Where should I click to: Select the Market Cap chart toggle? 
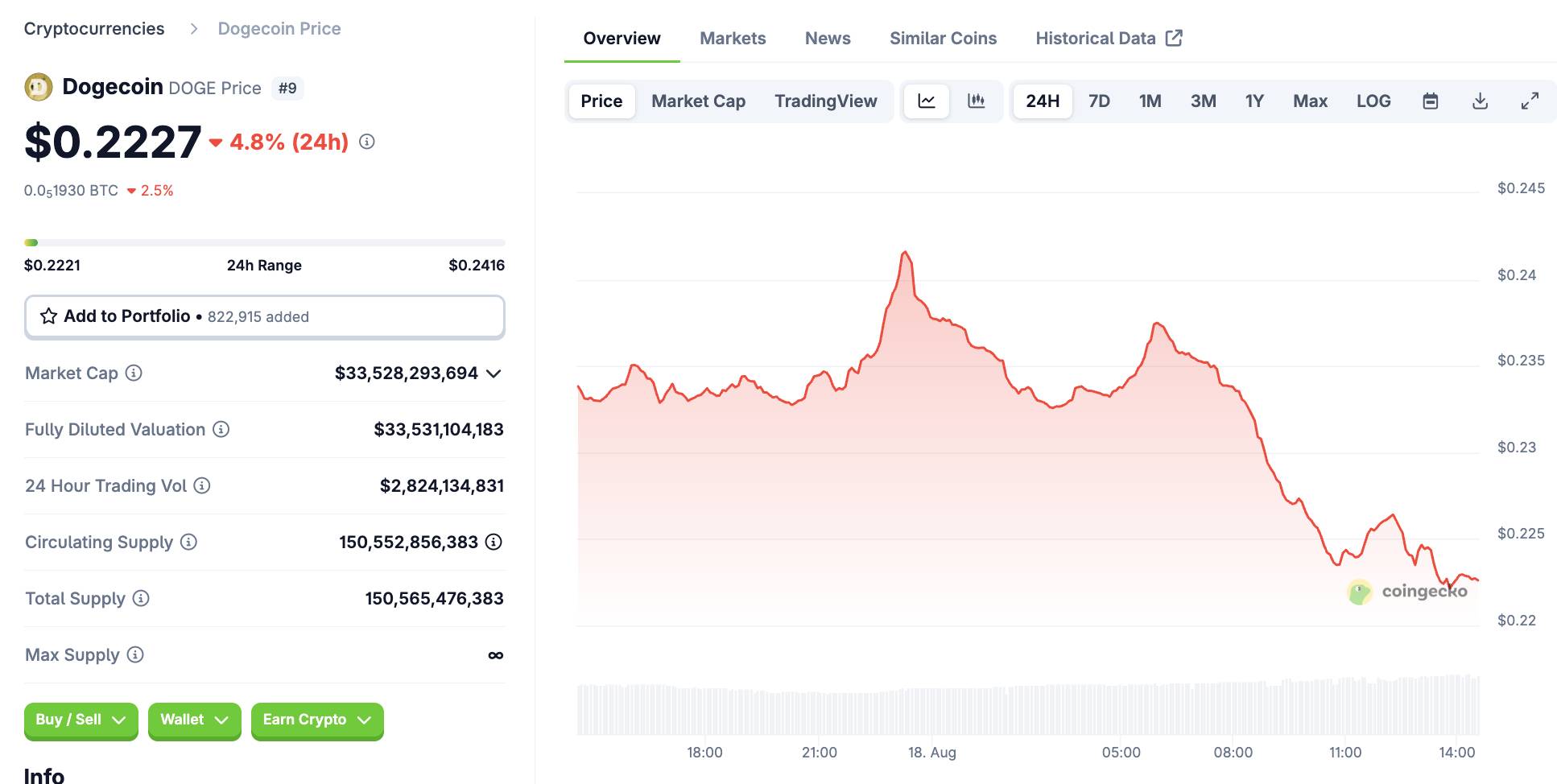click(699, 101)
